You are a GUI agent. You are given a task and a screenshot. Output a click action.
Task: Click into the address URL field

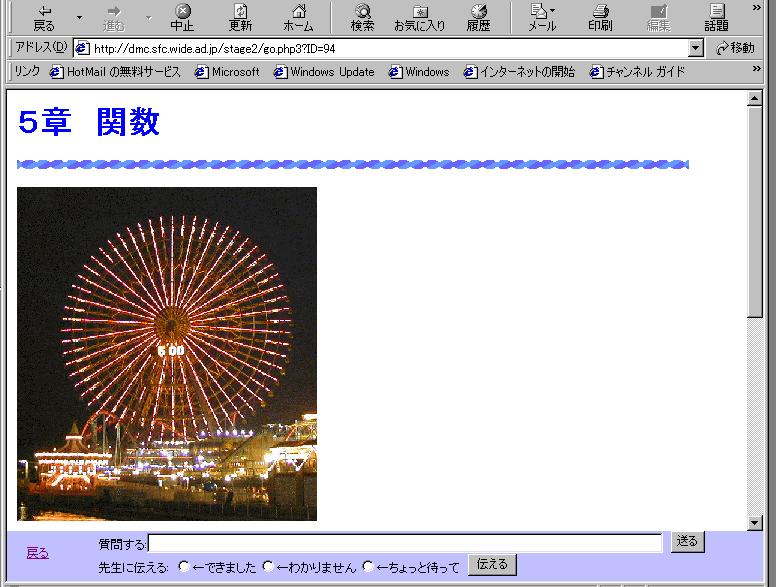(388, 49)
